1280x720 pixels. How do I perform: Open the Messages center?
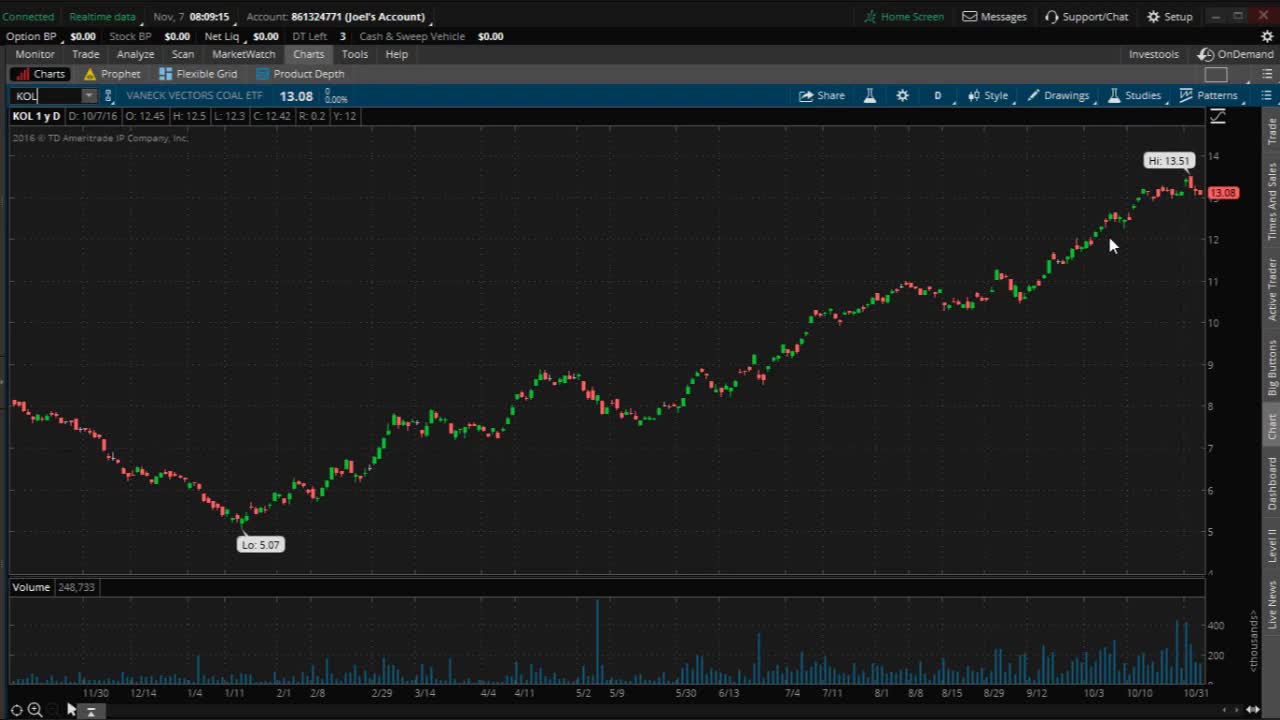994,17
